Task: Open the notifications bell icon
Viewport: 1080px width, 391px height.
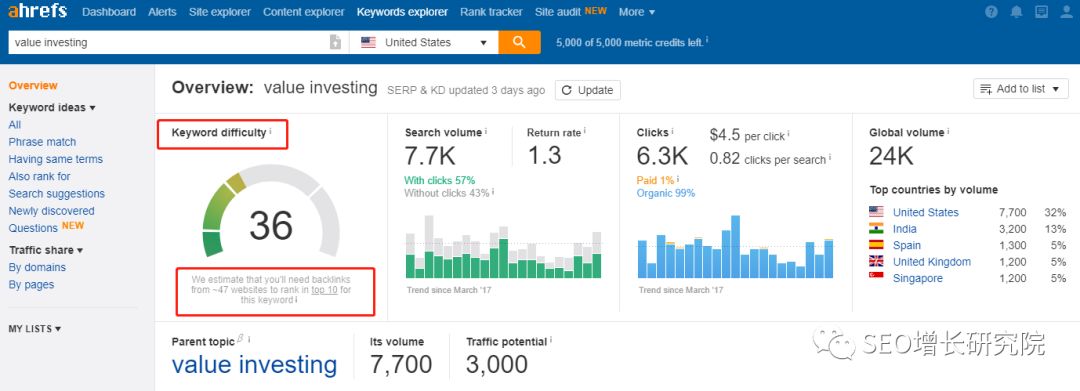Action: (1017, 12)
